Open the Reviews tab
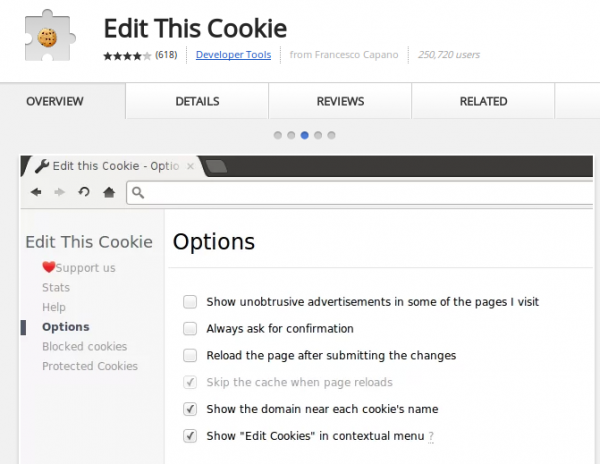600x464 pixels. point(340,101)
